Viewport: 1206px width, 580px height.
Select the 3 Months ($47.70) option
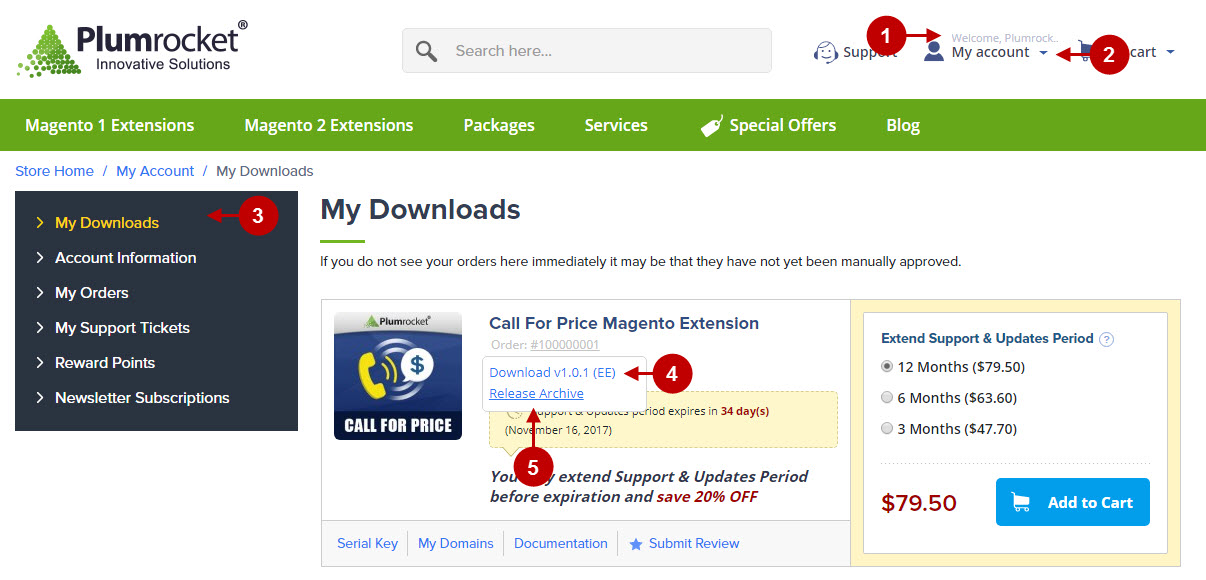click(885, 427)
